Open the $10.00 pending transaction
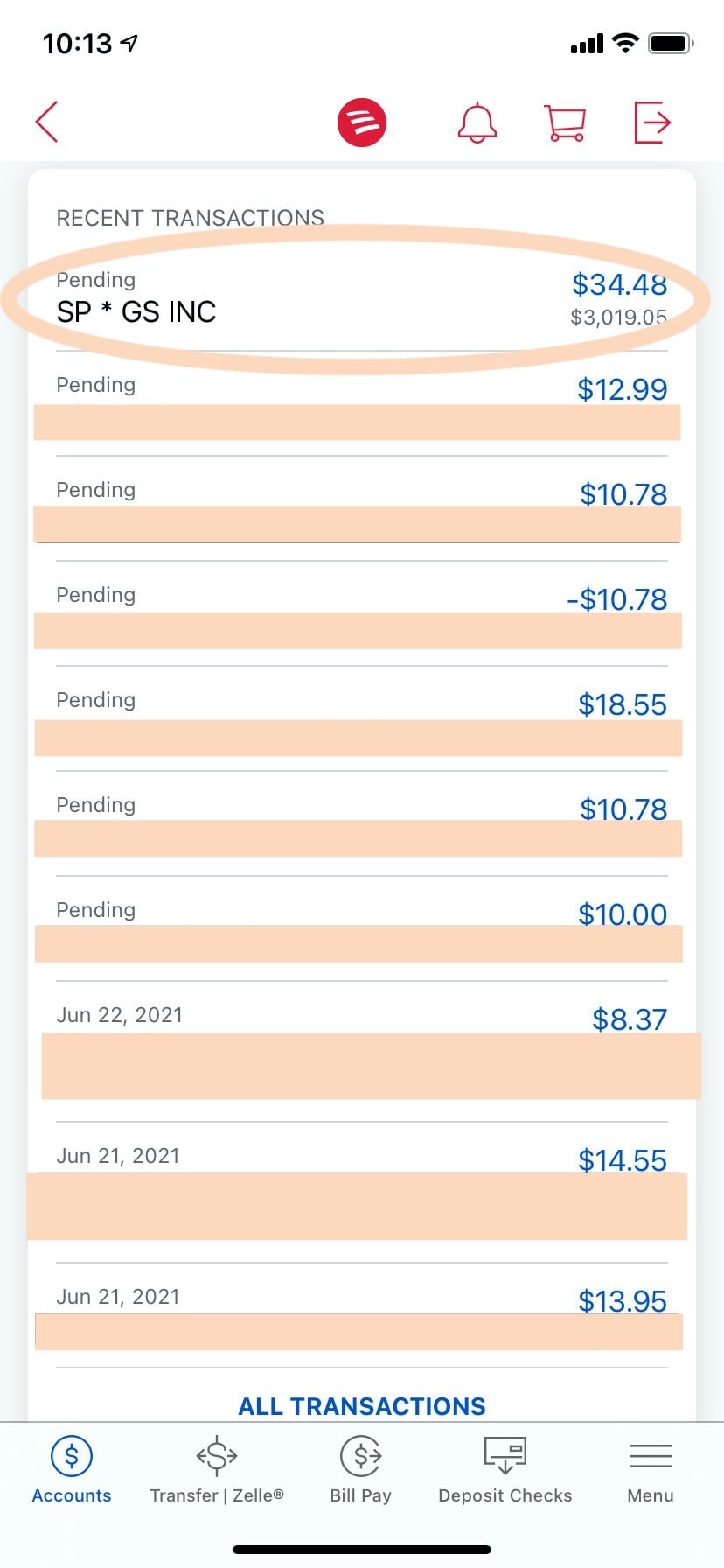The width and height of the screenshot is (724, 1568). pyautogui.click(x=362, y=929)
